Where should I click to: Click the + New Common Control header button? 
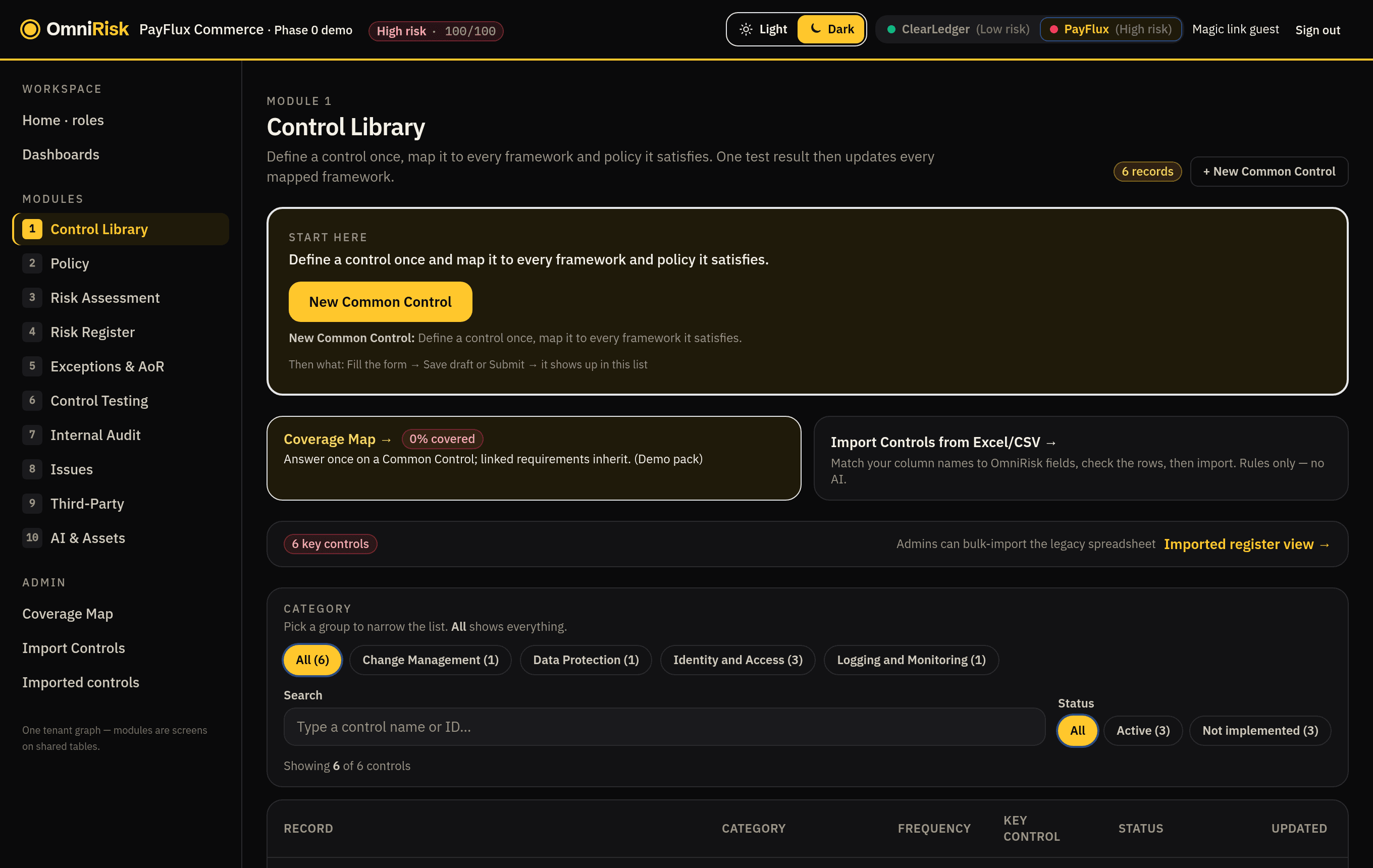1269,172
